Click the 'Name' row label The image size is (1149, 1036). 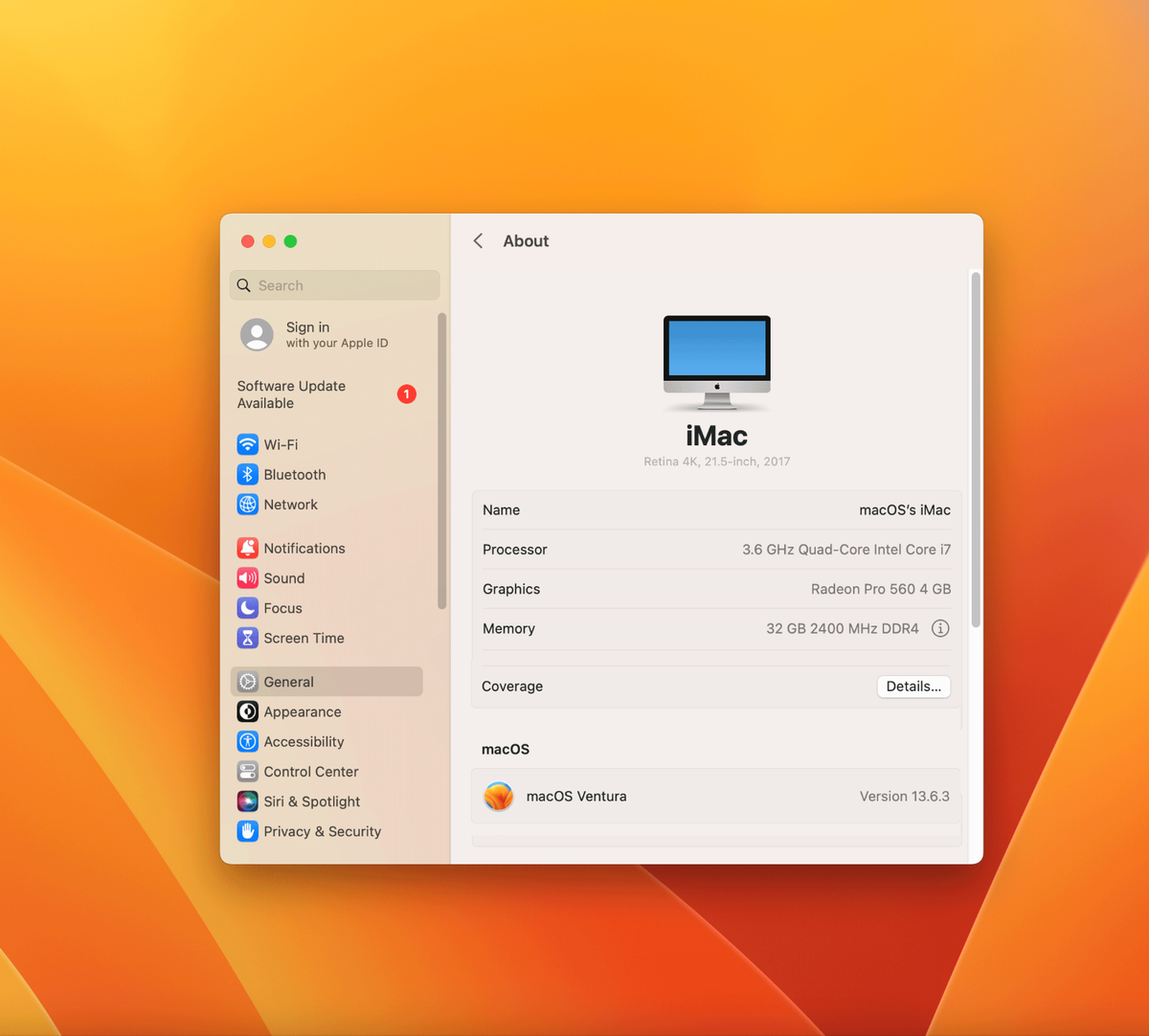pos(502,510)
